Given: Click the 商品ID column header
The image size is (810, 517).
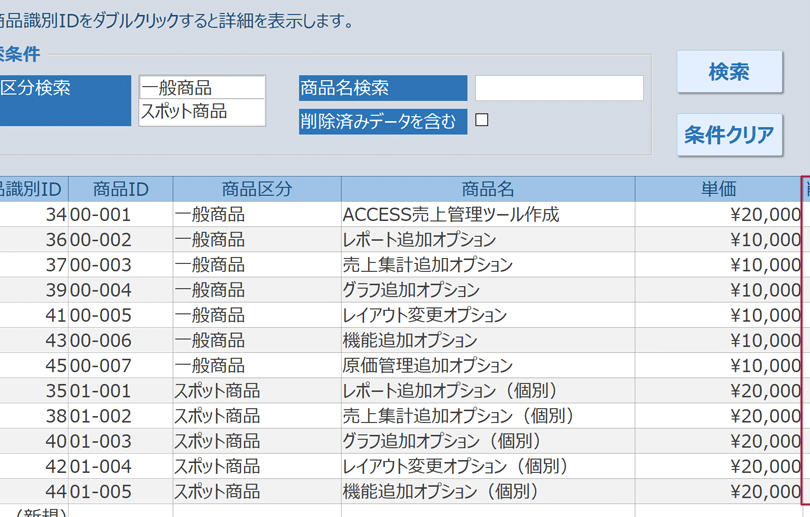Looking at the screenshot, I should click(120, 189).
